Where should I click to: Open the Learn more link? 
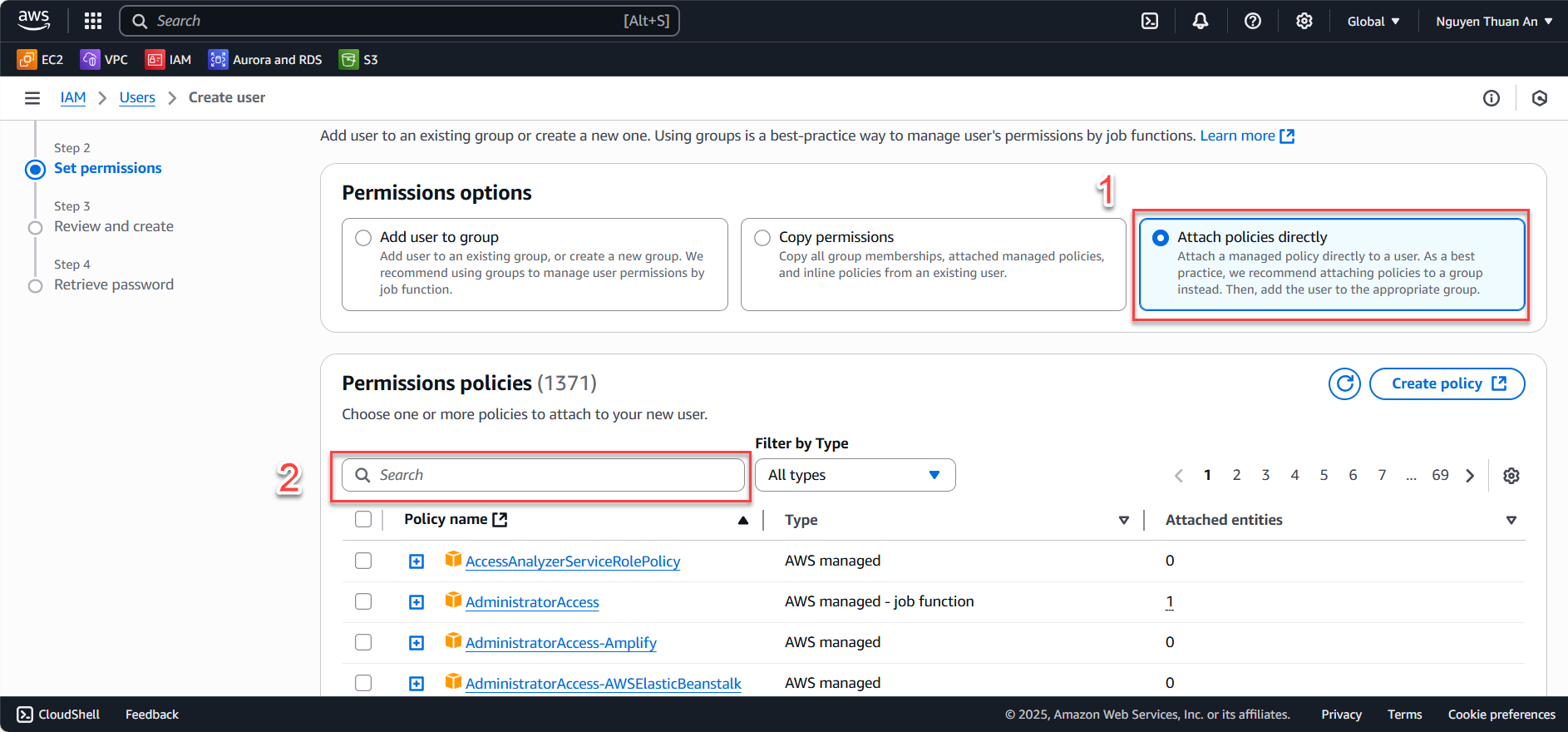[x=1247, y=136]
